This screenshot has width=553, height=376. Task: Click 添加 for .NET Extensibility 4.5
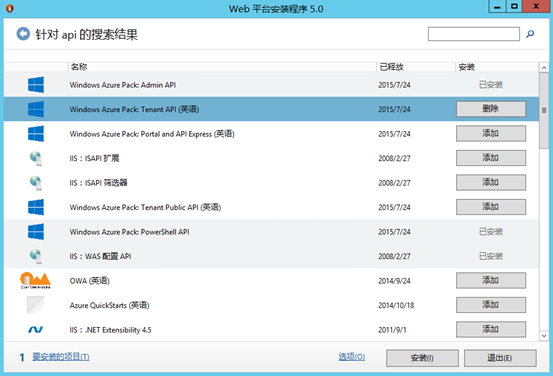click(x=491, y=329)
